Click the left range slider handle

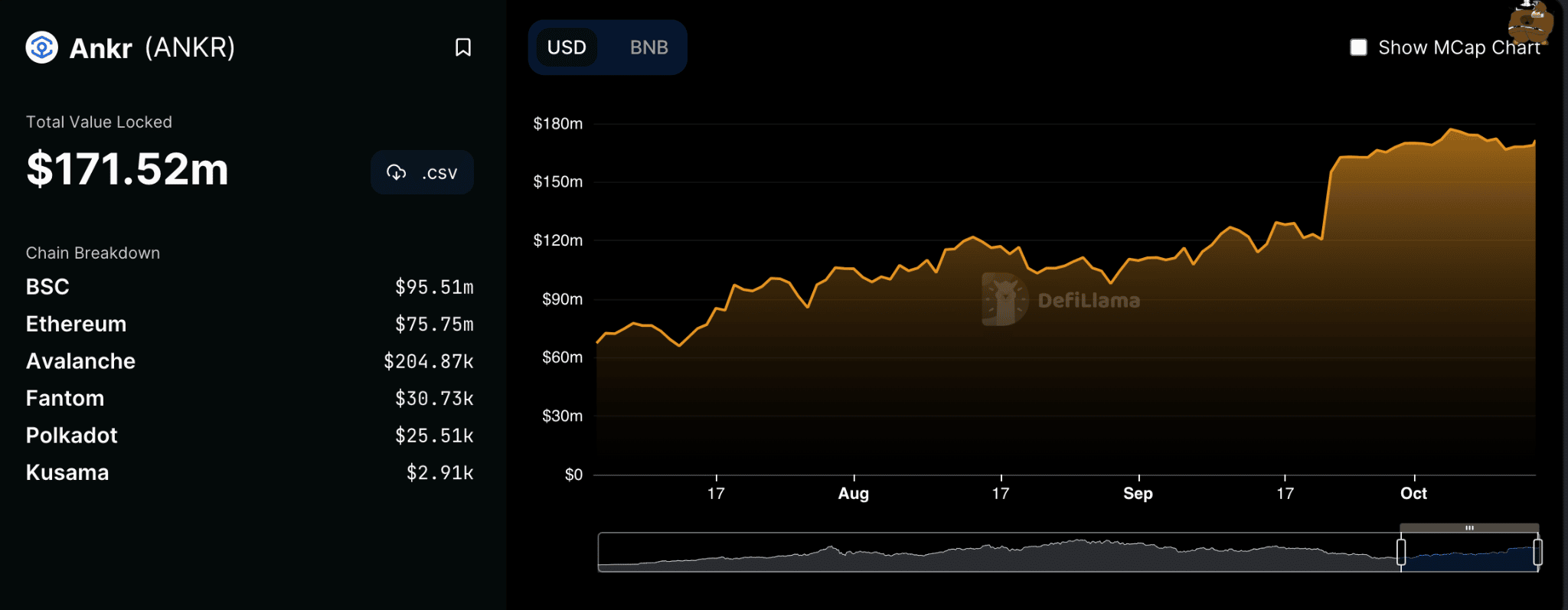click(x=1401, y=552)
